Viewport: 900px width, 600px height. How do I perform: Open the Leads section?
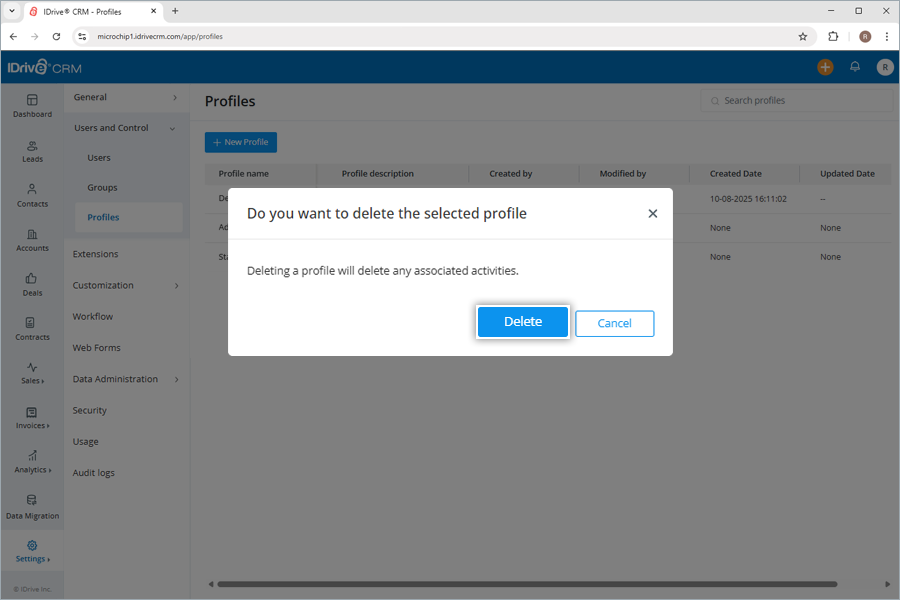pyautogui.click(x=32, y=150)
